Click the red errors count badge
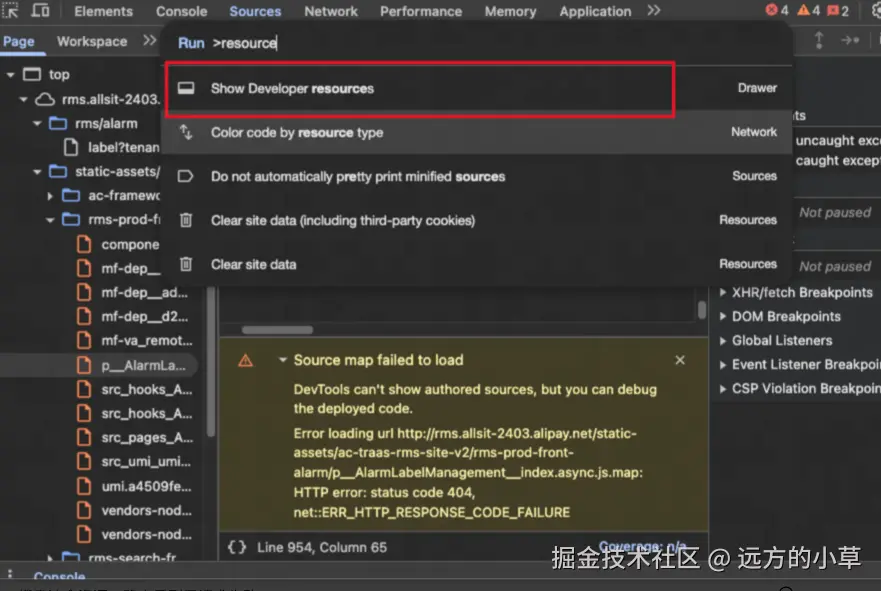This screenshot has height=591, width=881. click(x=777, y=11)
